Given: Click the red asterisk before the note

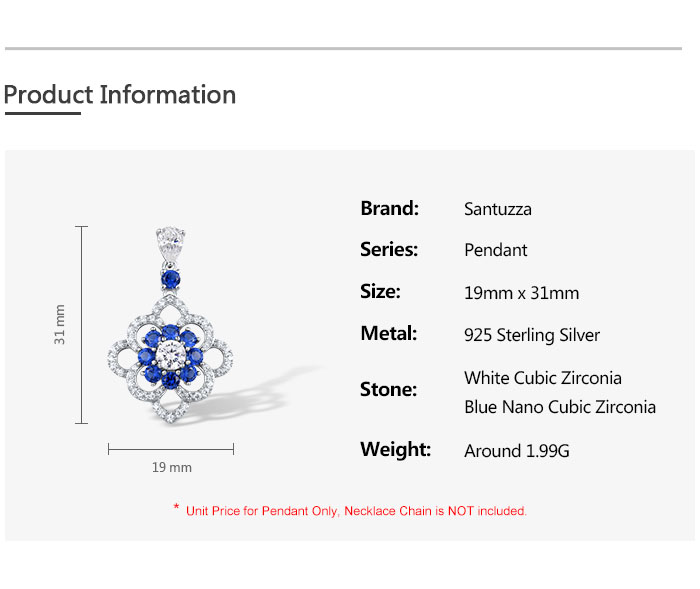Looking at the screenshot, I should pyautogui.click(x=176, y=509).
